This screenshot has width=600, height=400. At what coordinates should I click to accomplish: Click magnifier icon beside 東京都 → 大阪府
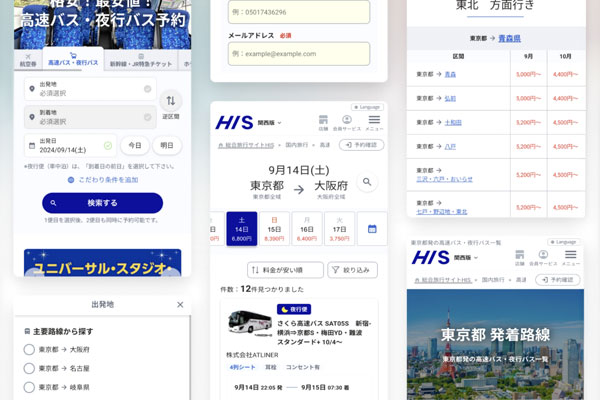(x=367, y=182)
